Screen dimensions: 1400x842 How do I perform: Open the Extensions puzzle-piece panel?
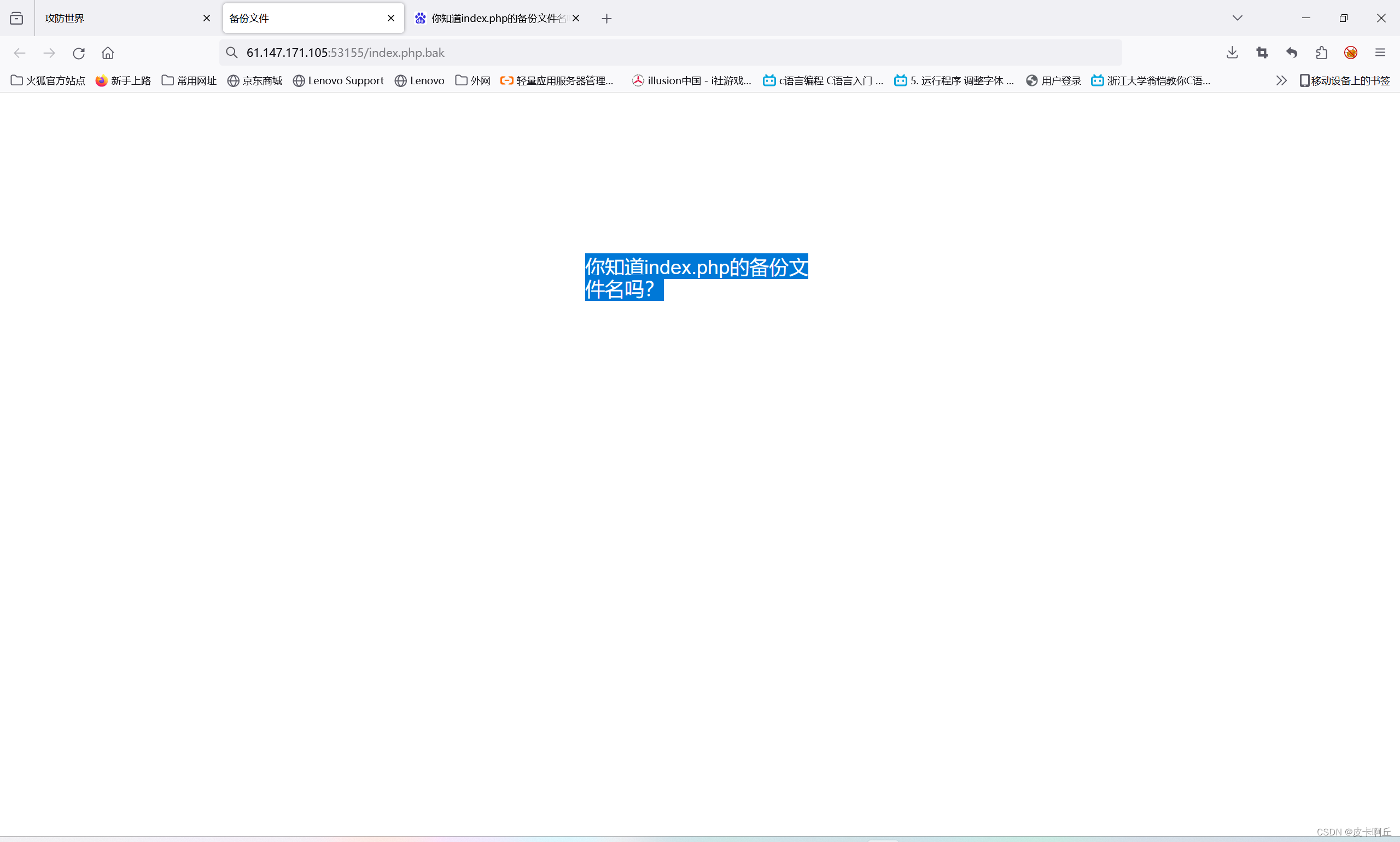(x=1322, y=53)
